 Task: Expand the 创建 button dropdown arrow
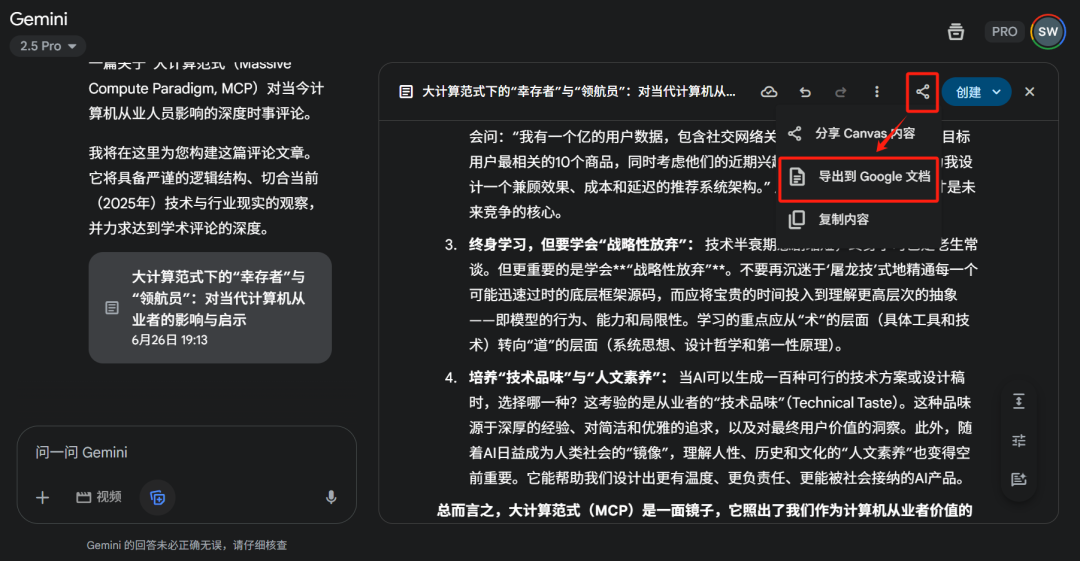(x=996, y=92)
